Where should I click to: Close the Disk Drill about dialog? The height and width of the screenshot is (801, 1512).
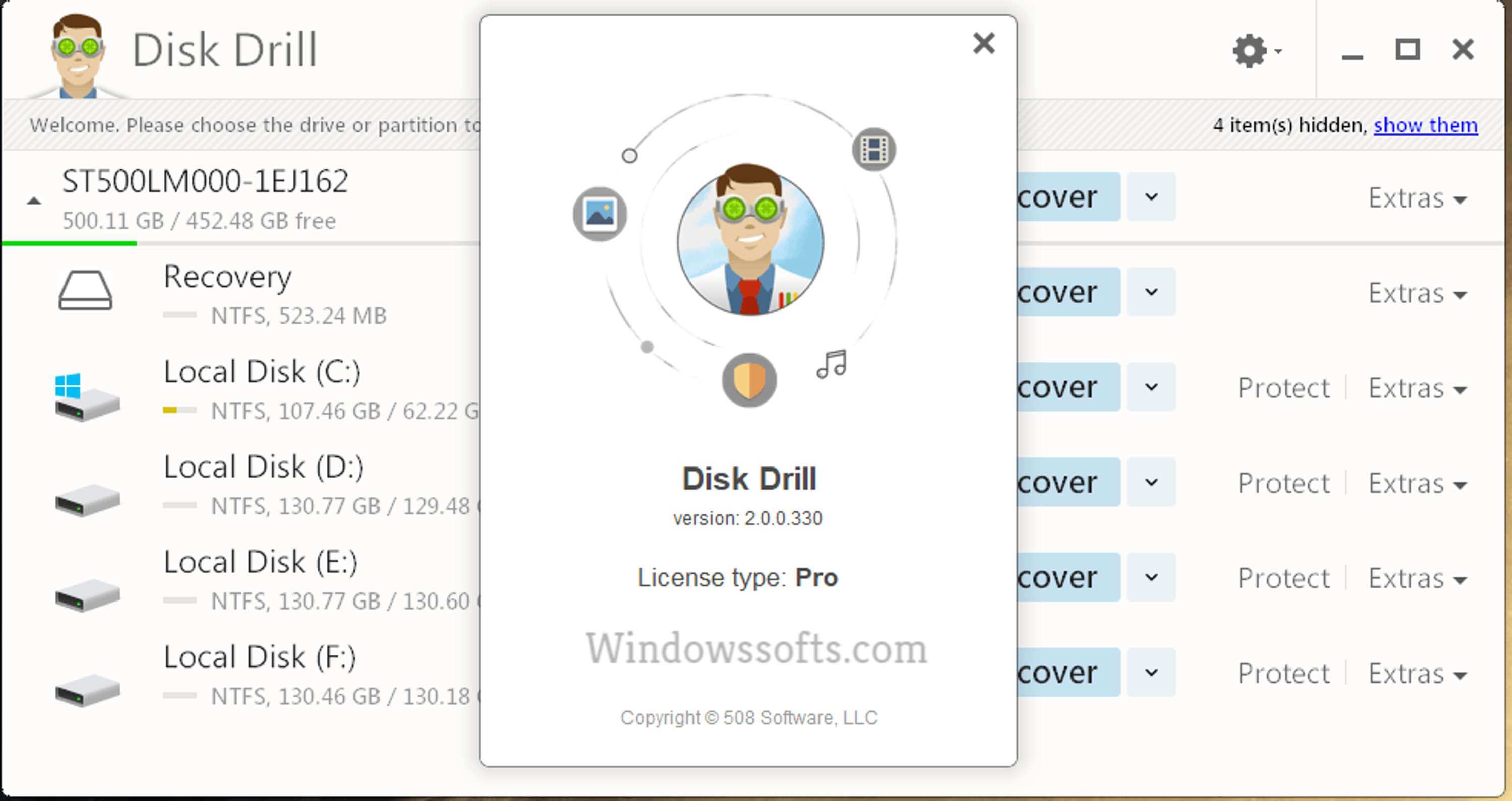pos(984,43)
